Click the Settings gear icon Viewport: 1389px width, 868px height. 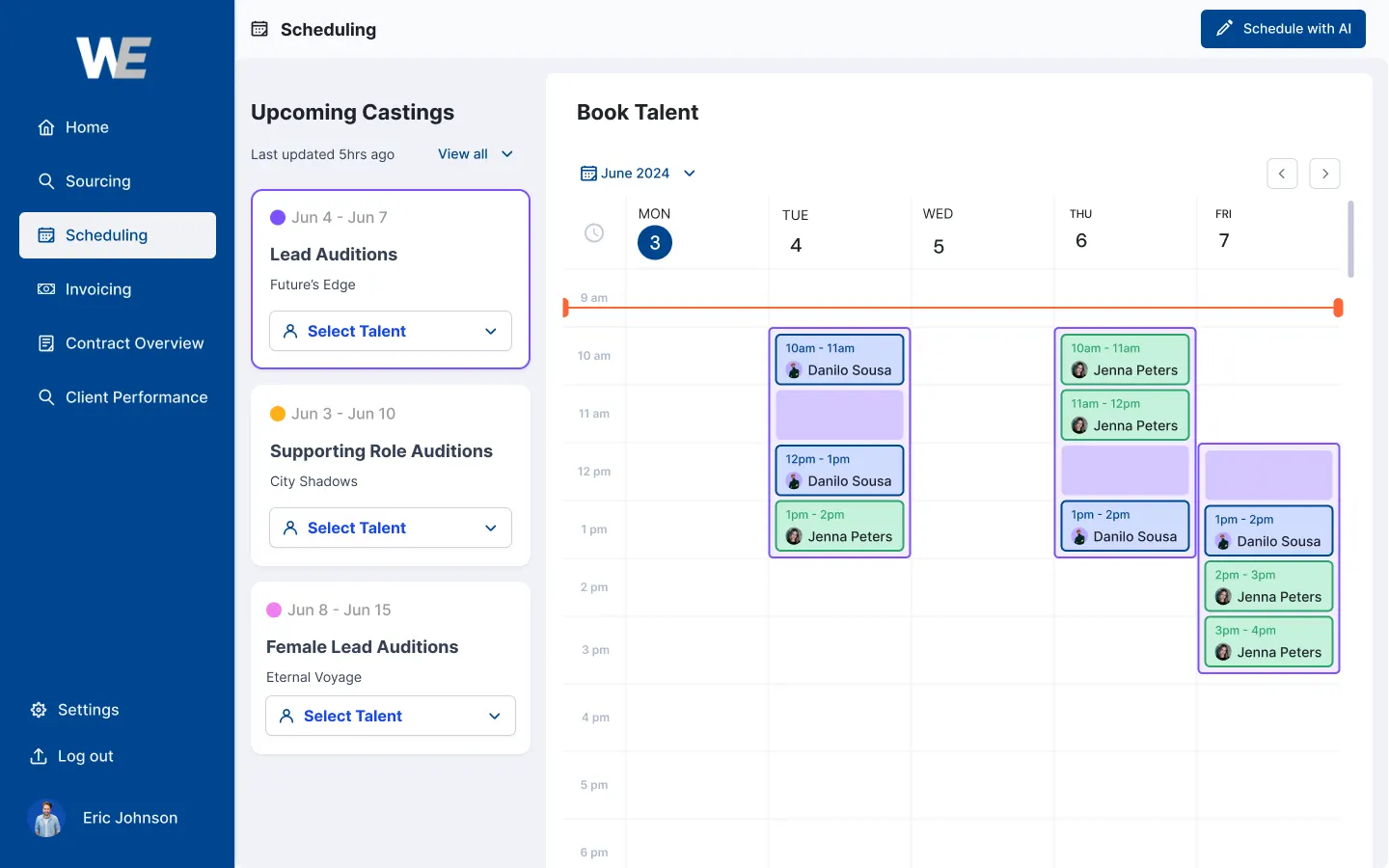tap(39, 710)
